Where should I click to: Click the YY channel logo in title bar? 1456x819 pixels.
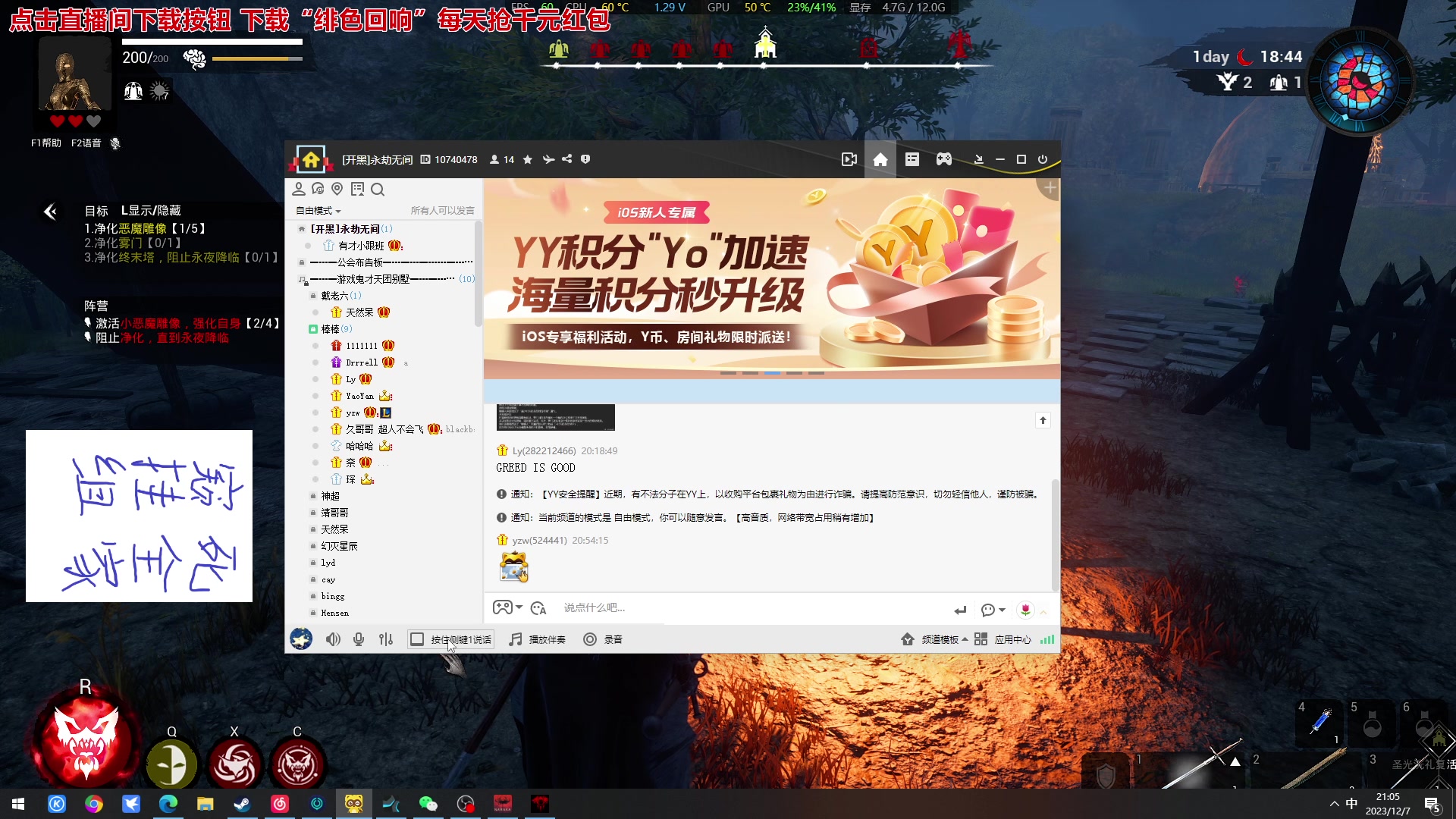coord(311,159)
